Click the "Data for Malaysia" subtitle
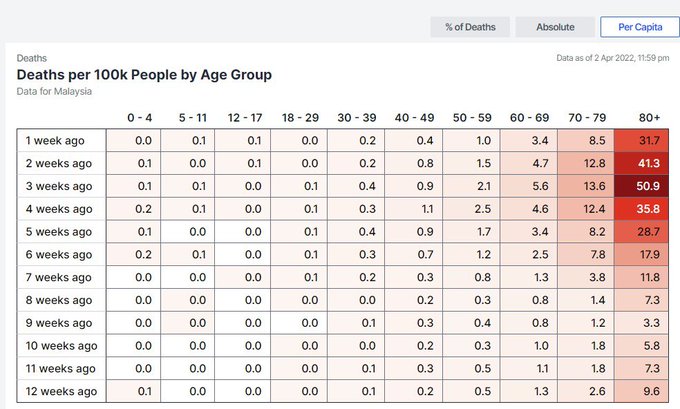This screenshot has height=409, width=680. click(x=55, y=91)
